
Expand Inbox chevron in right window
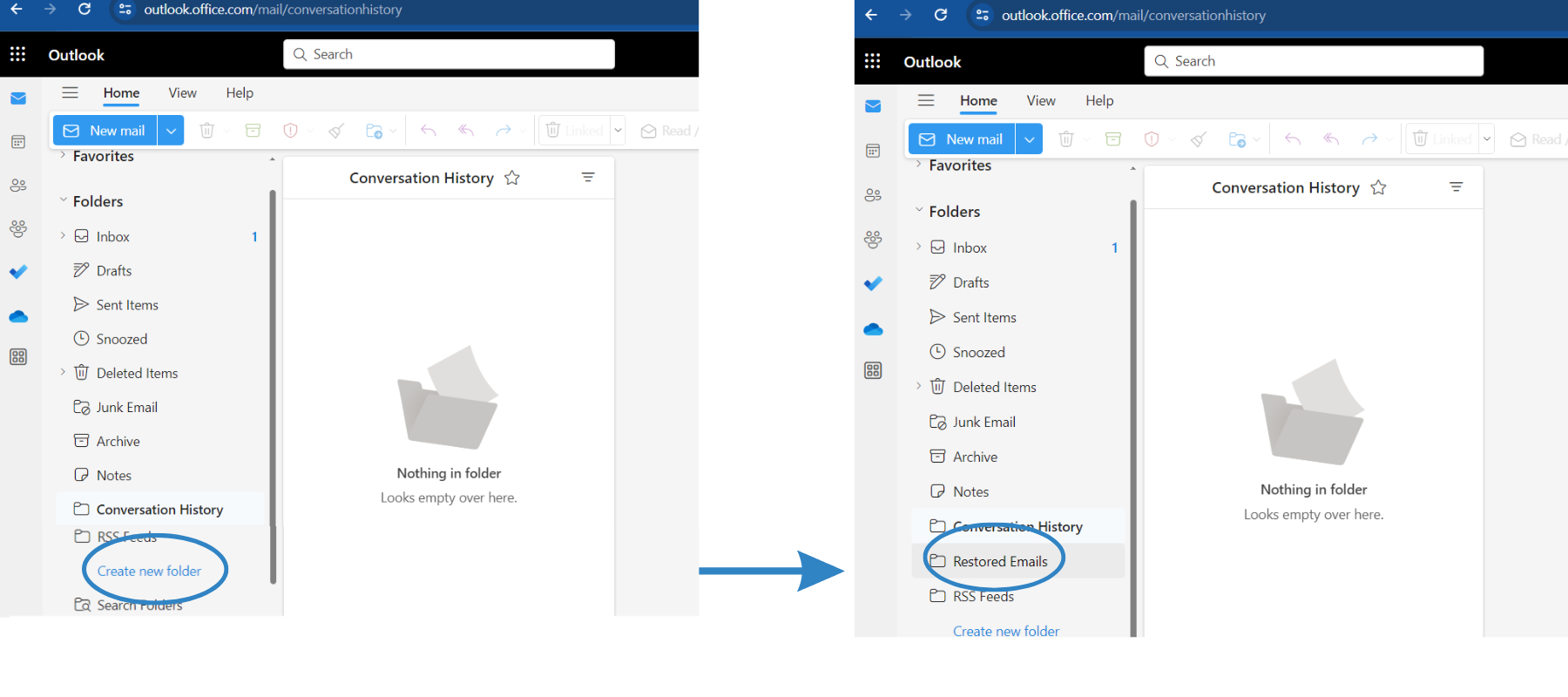pyautogui.click(x=918, y=247)
